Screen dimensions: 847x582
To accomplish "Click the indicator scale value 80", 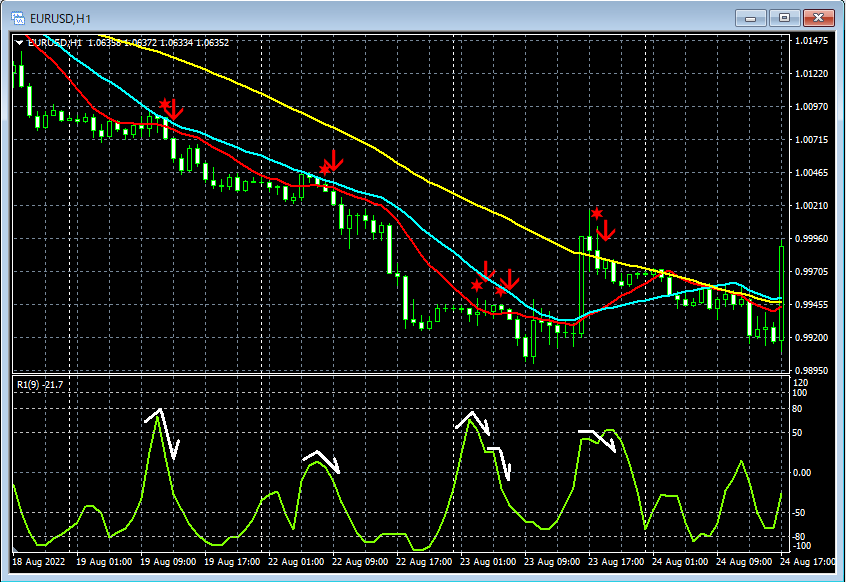I will pos(797,409).
